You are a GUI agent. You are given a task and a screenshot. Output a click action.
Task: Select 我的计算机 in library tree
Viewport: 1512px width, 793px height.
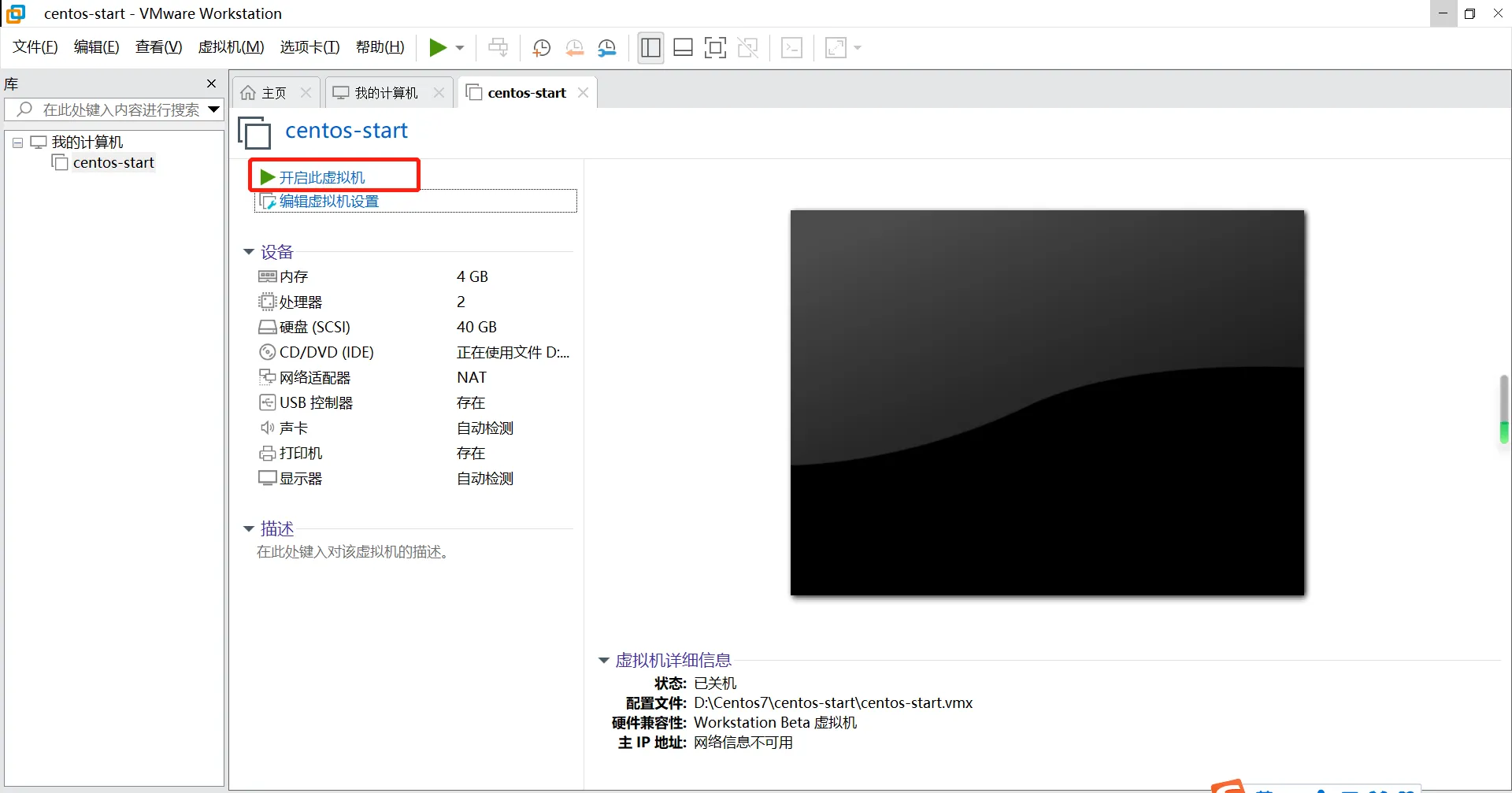click(x=87, y=143)
